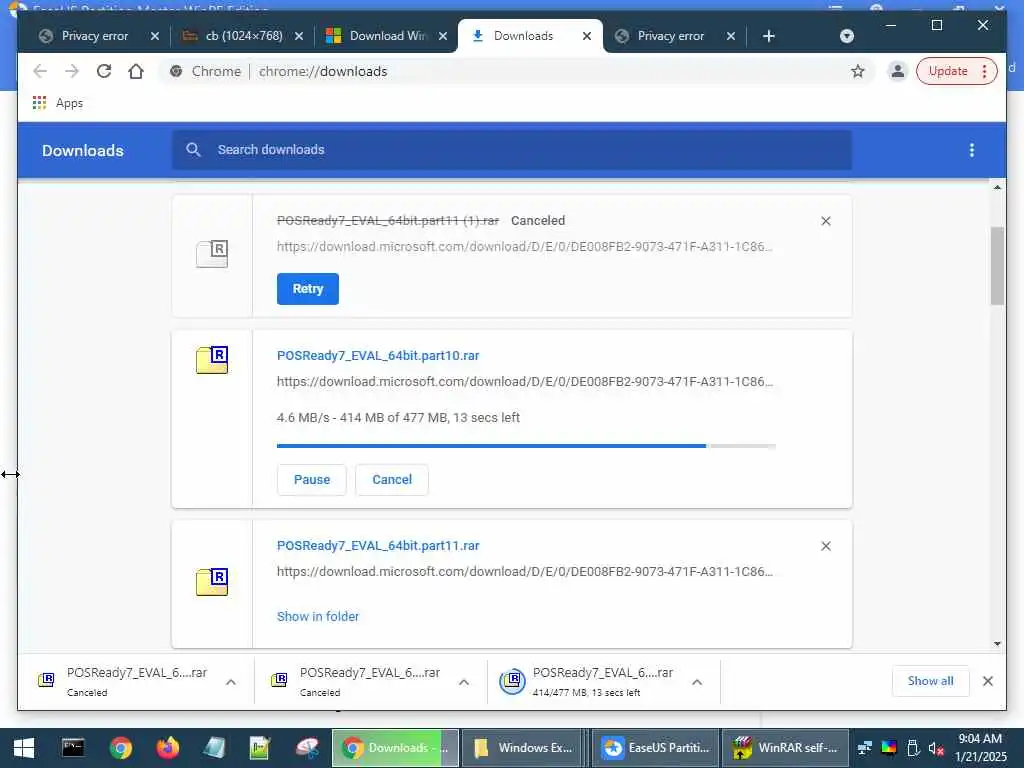Click the RAR icon of POSReady7 part11.rar

(212, 582)
